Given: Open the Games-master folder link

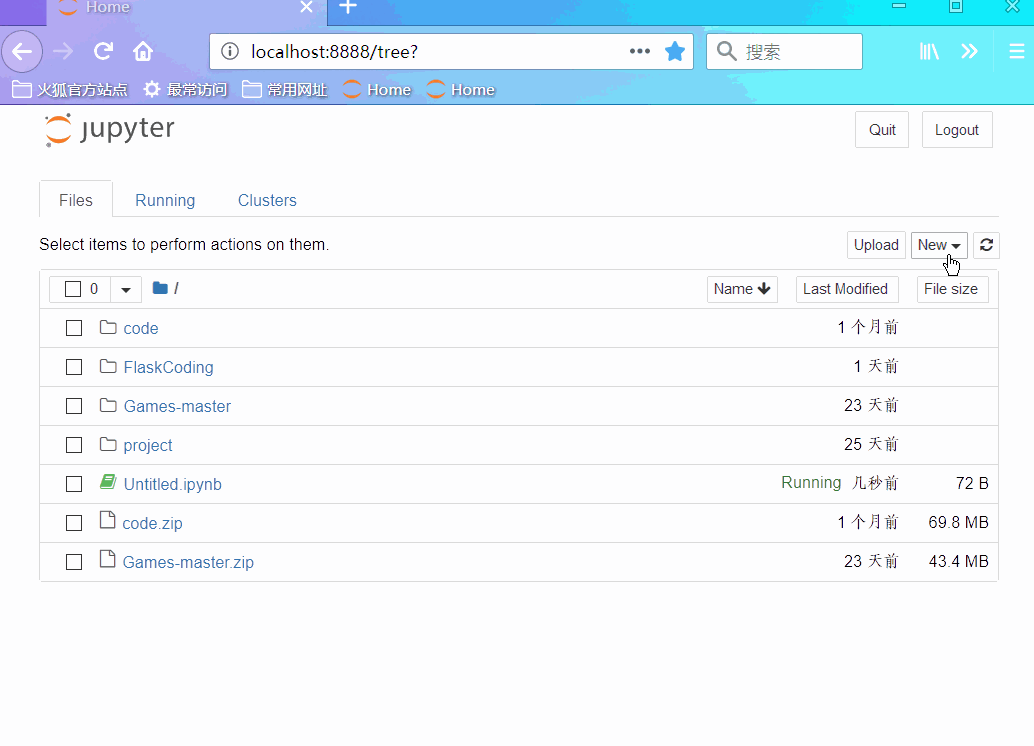Looking at the screenshot, I should (x=177, y=406).
